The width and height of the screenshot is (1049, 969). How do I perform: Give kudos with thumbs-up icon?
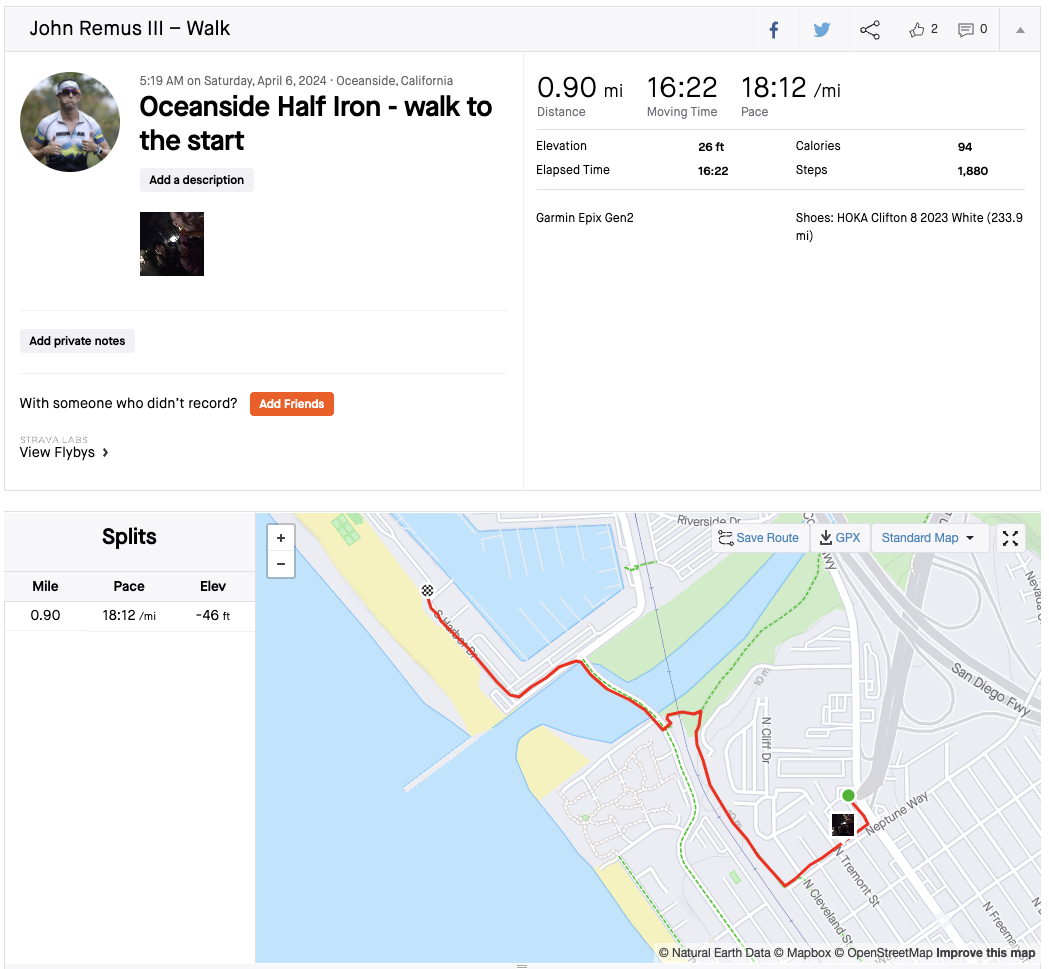pos(918,30)
